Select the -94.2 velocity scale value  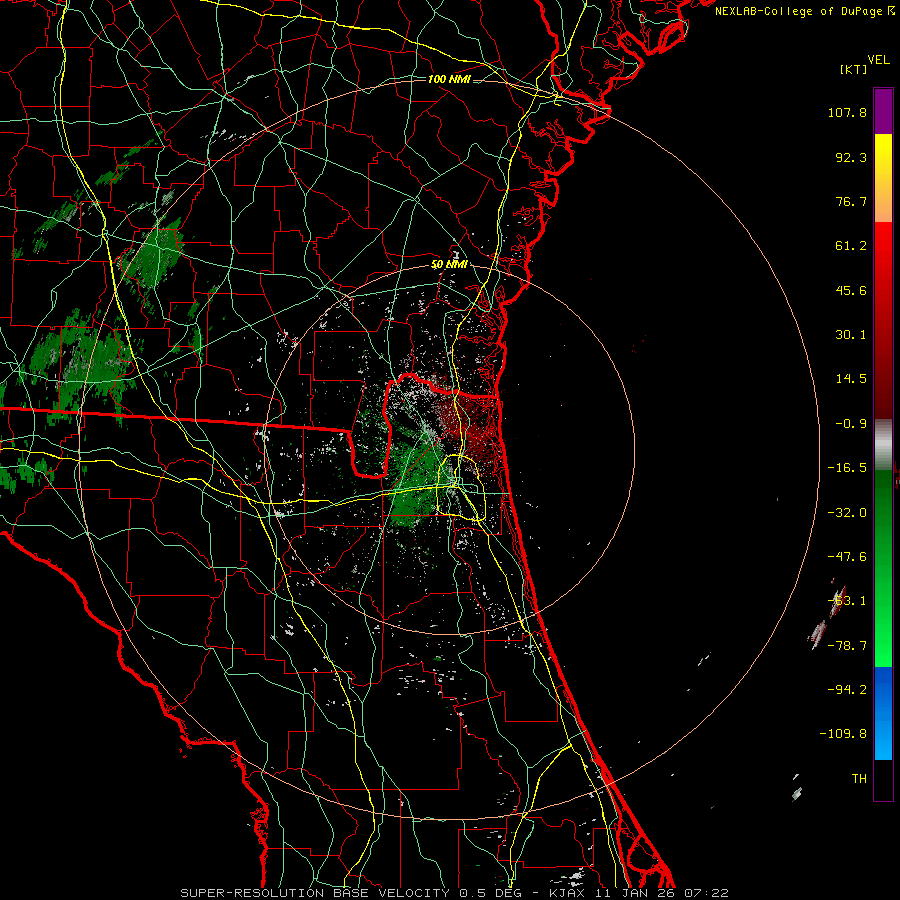point(847,690)
